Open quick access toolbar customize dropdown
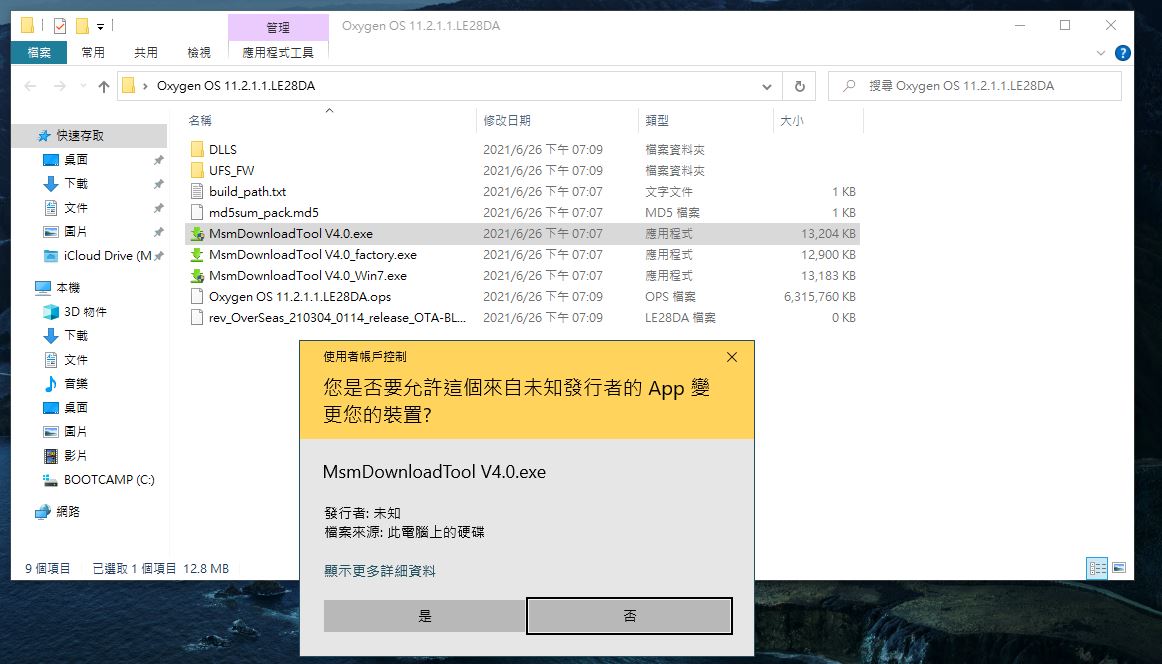Screen dimensions: 1162x664 (x=100, y=27)
